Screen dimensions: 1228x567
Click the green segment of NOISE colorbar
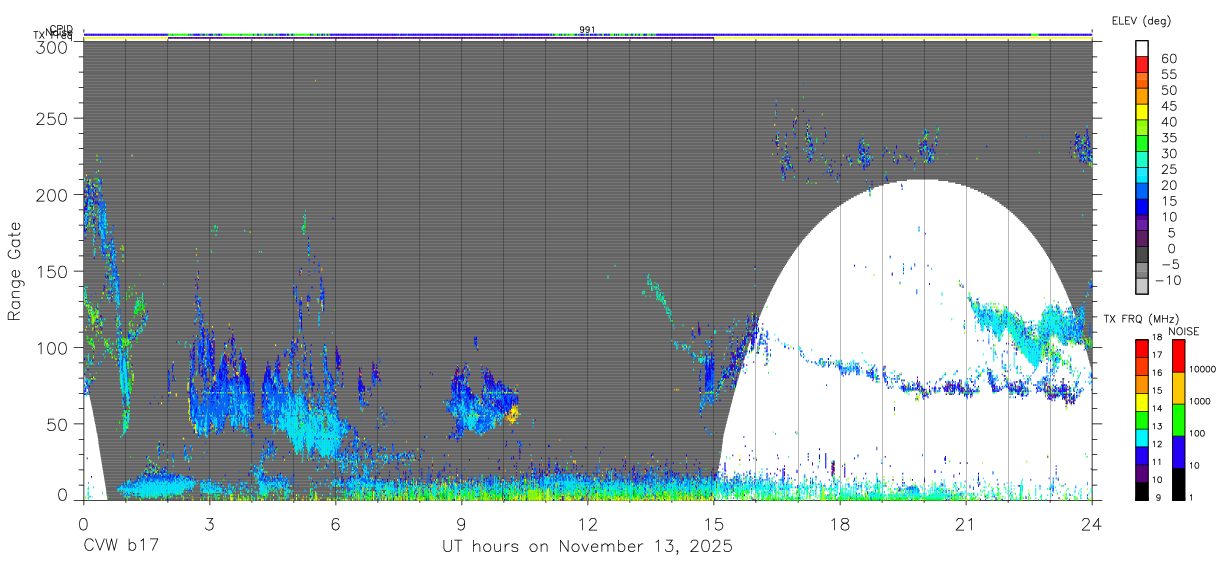tap(1177, 420)
